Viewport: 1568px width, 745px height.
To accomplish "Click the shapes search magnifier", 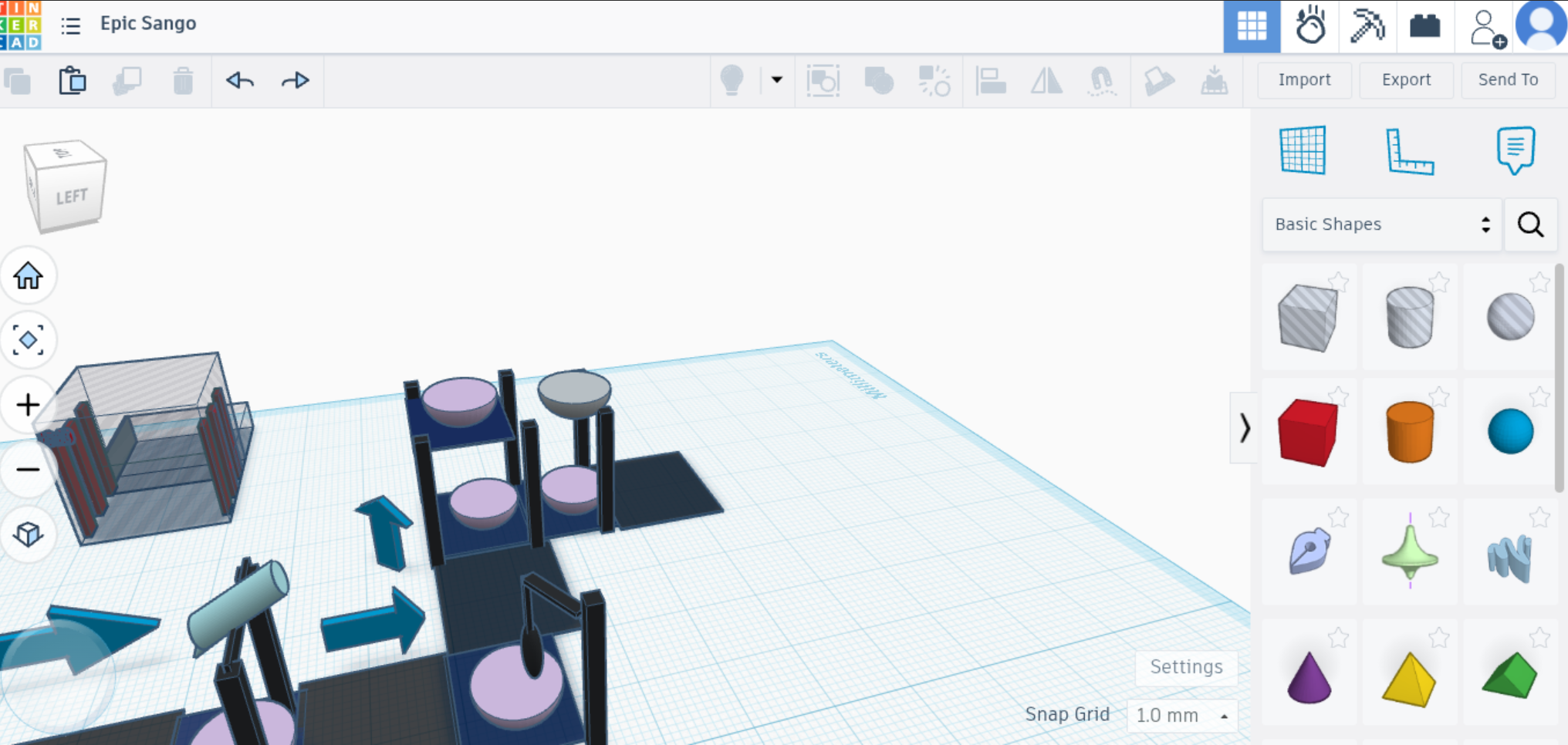I will [1531, 224].
